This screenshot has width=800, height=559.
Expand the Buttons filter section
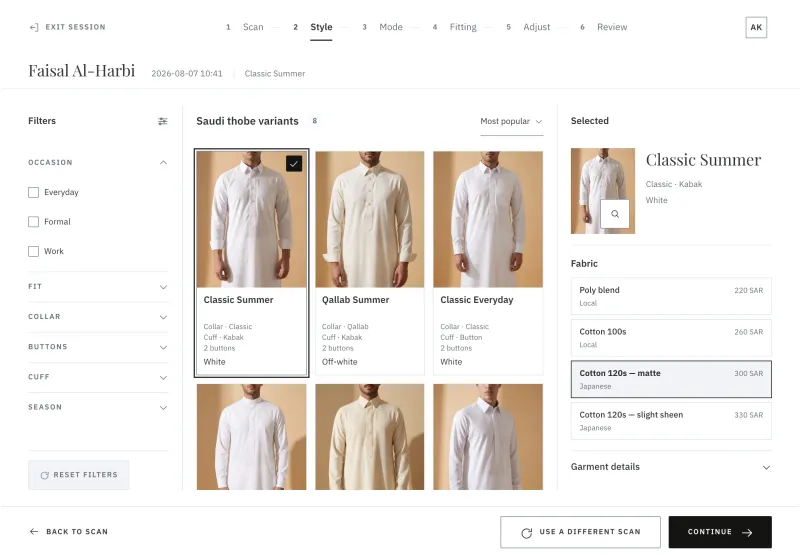click(98, 347)
